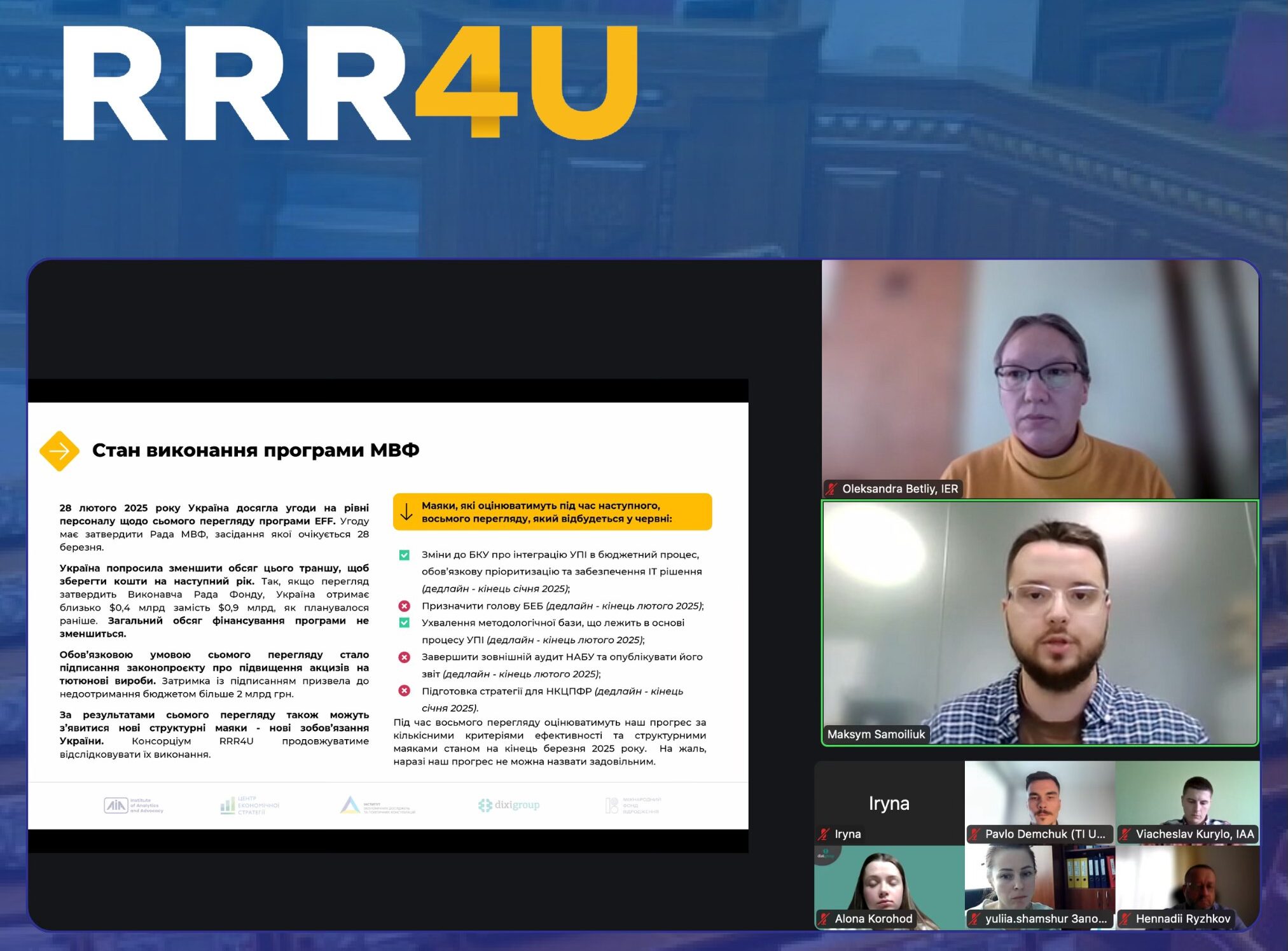Click red X icon beside БЕБ item
Viewport: 1288px width, 951px height.
click(404, 606)
